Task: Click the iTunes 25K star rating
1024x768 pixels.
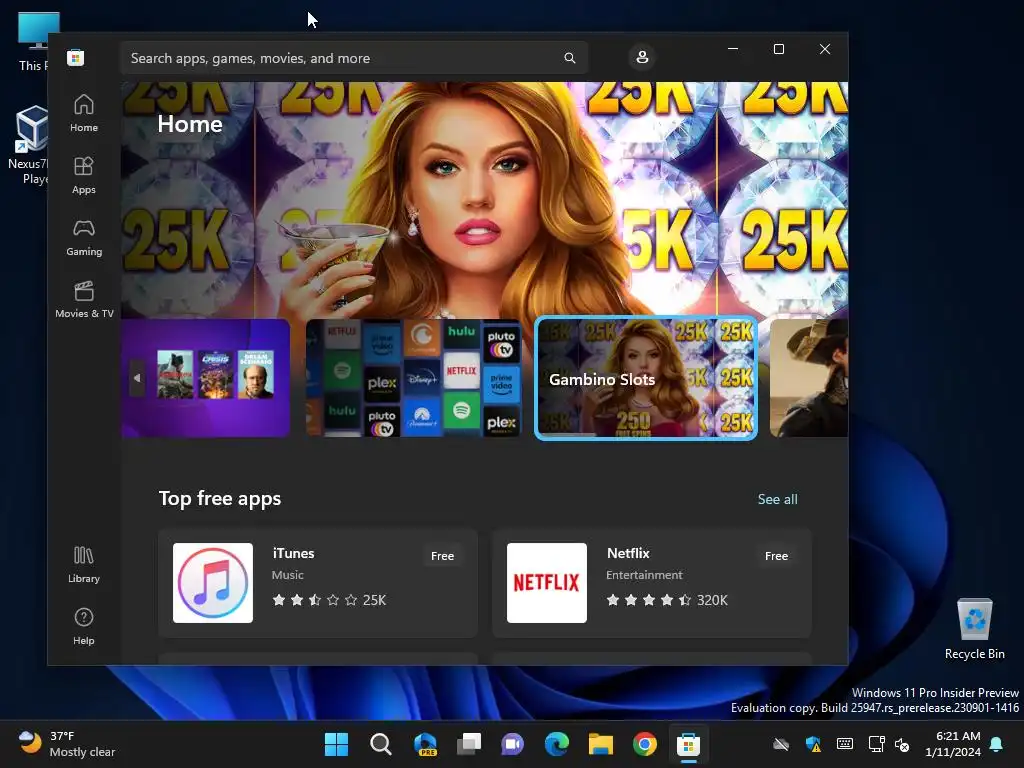Action: [x=329, y=600]
